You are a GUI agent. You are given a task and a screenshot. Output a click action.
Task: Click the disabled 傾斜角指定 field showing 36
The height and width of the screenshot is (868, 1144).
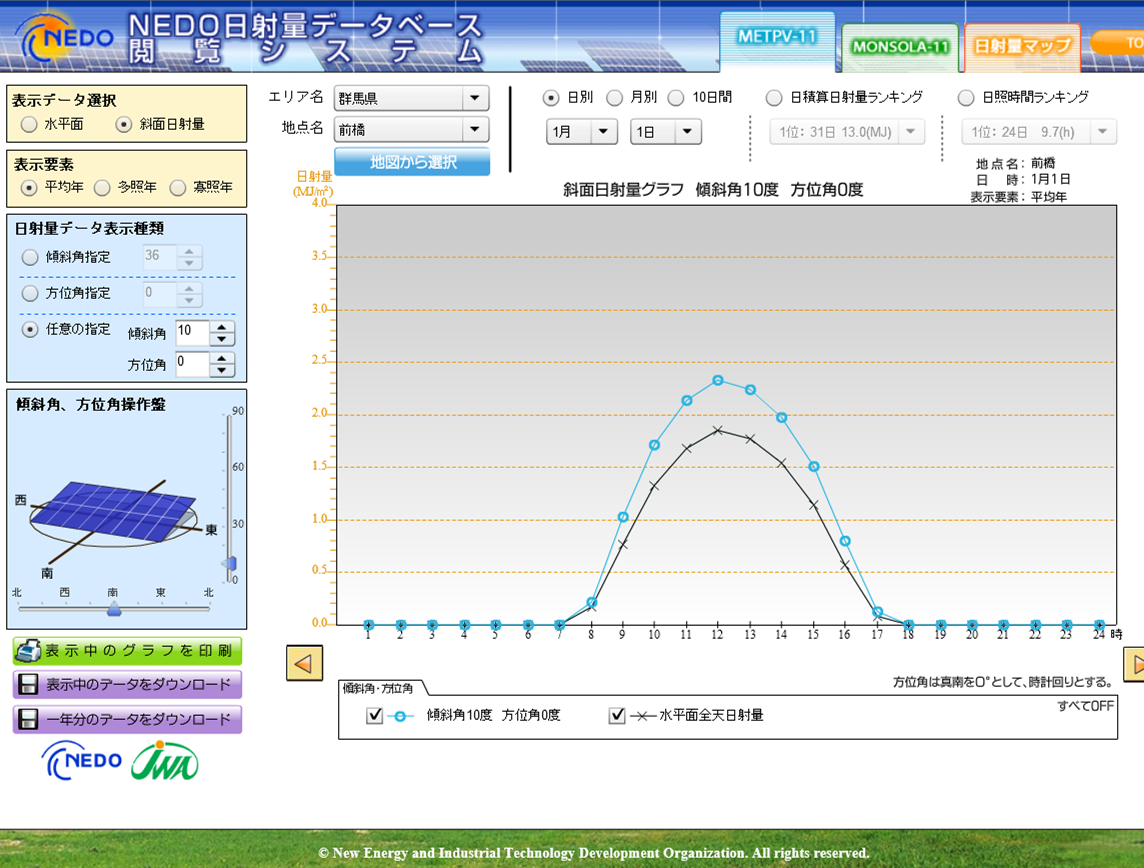(x=160, y=256)
